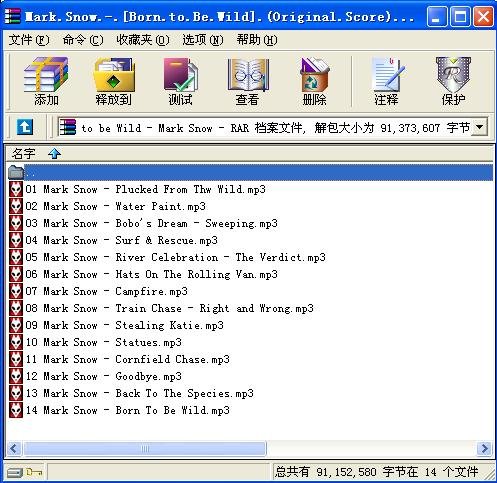Viewport: 497px width, 483px height.
Task: Minimize the WinRAR window
Action: tap(437, 16)
